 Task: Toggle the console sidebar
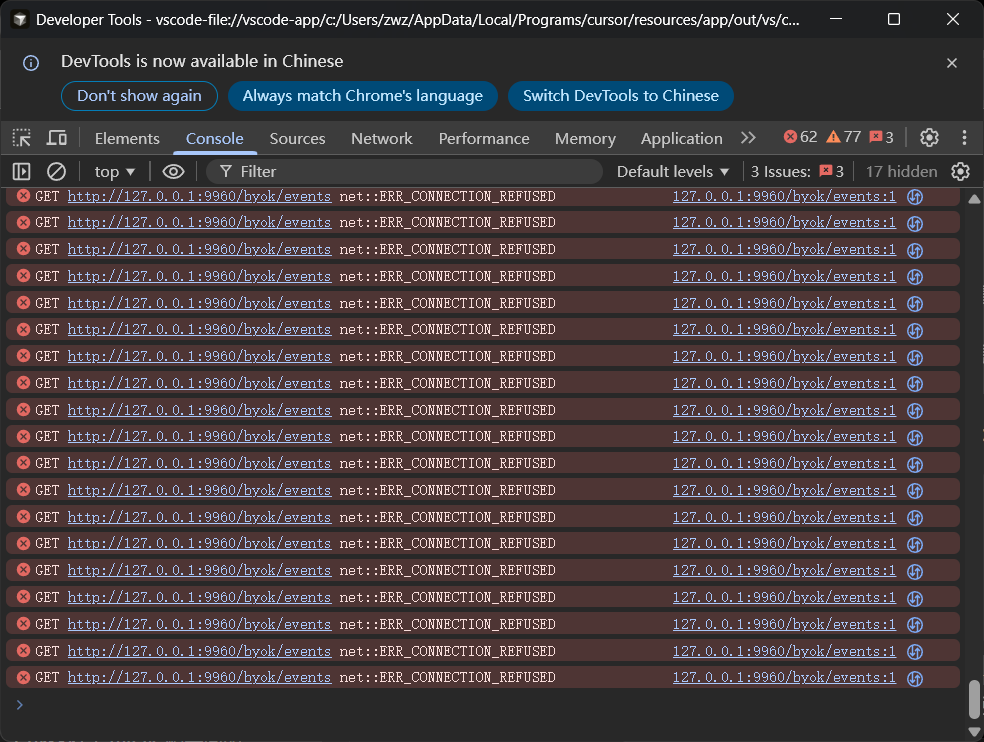[21, 171]
